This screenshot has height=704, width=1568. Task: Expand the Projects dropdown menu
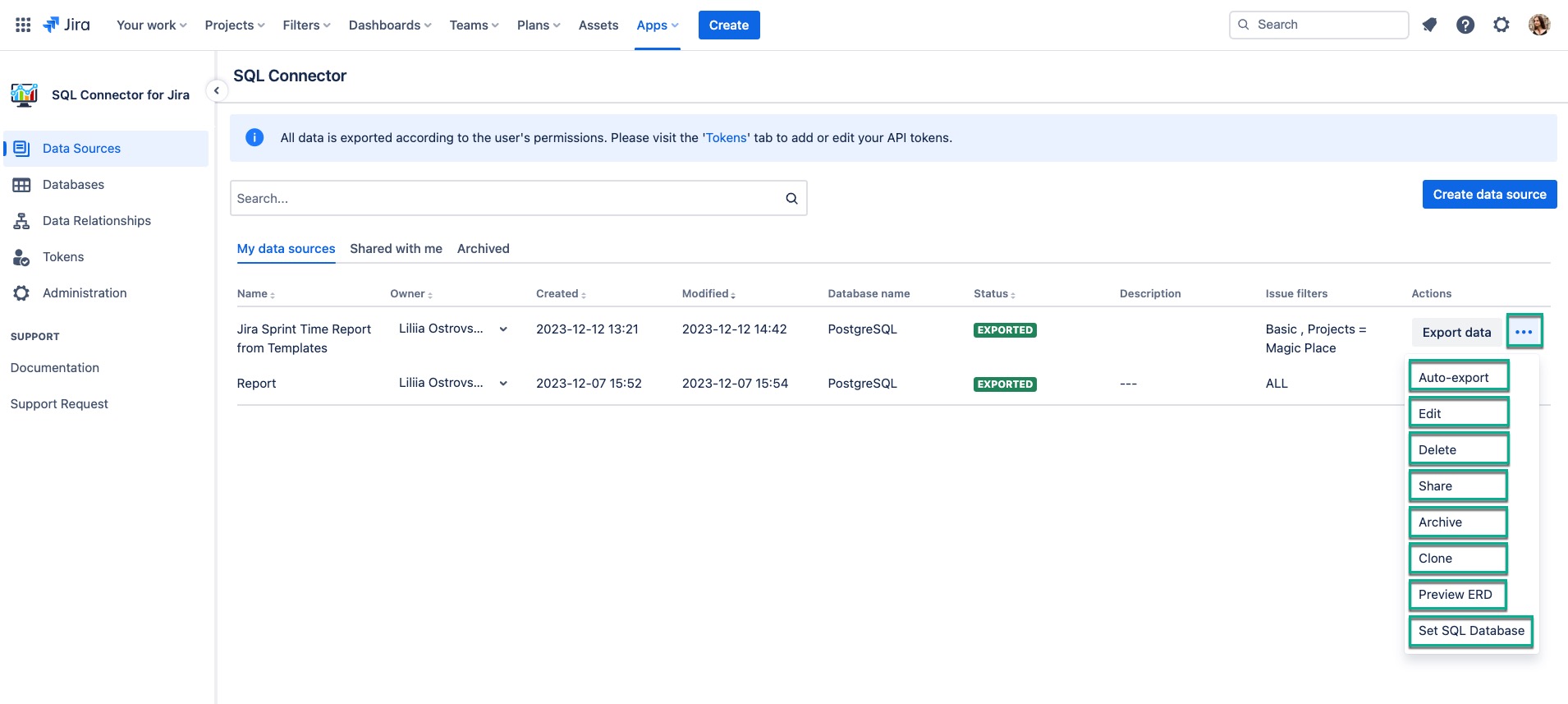(x=235, y=25)
